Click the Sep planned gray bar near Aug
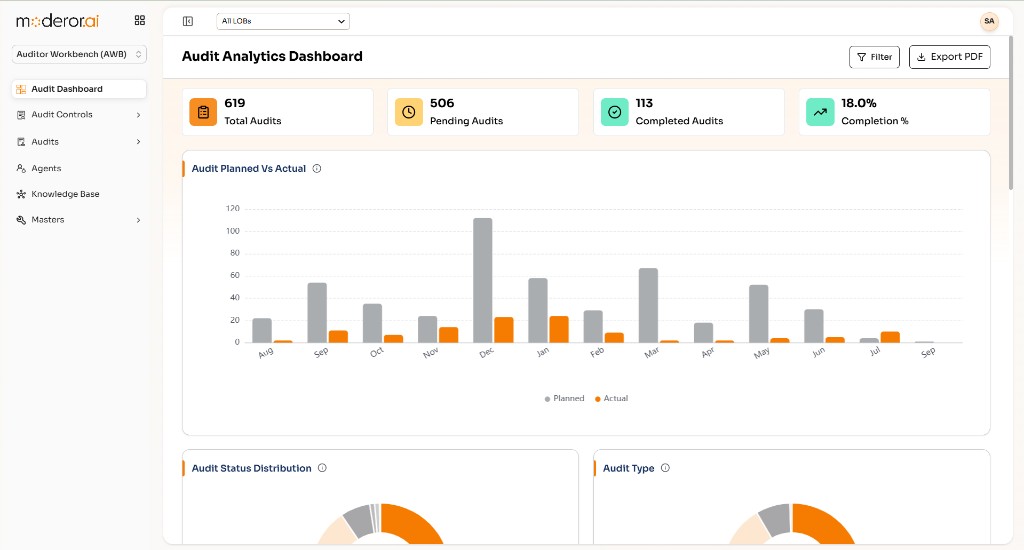 pyautogui.click(x=317, y=312)
